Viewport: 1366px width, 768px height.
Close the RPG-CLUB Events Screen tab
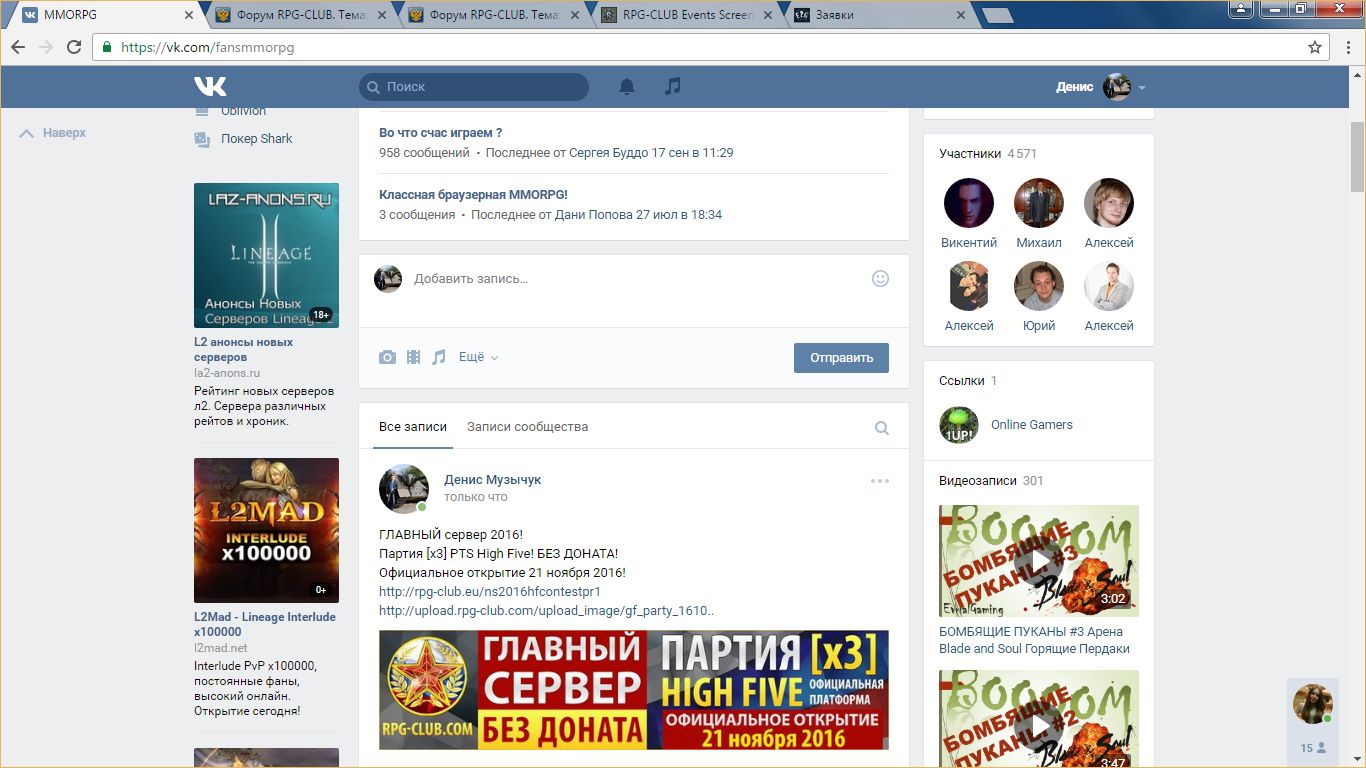pos(770,15)
